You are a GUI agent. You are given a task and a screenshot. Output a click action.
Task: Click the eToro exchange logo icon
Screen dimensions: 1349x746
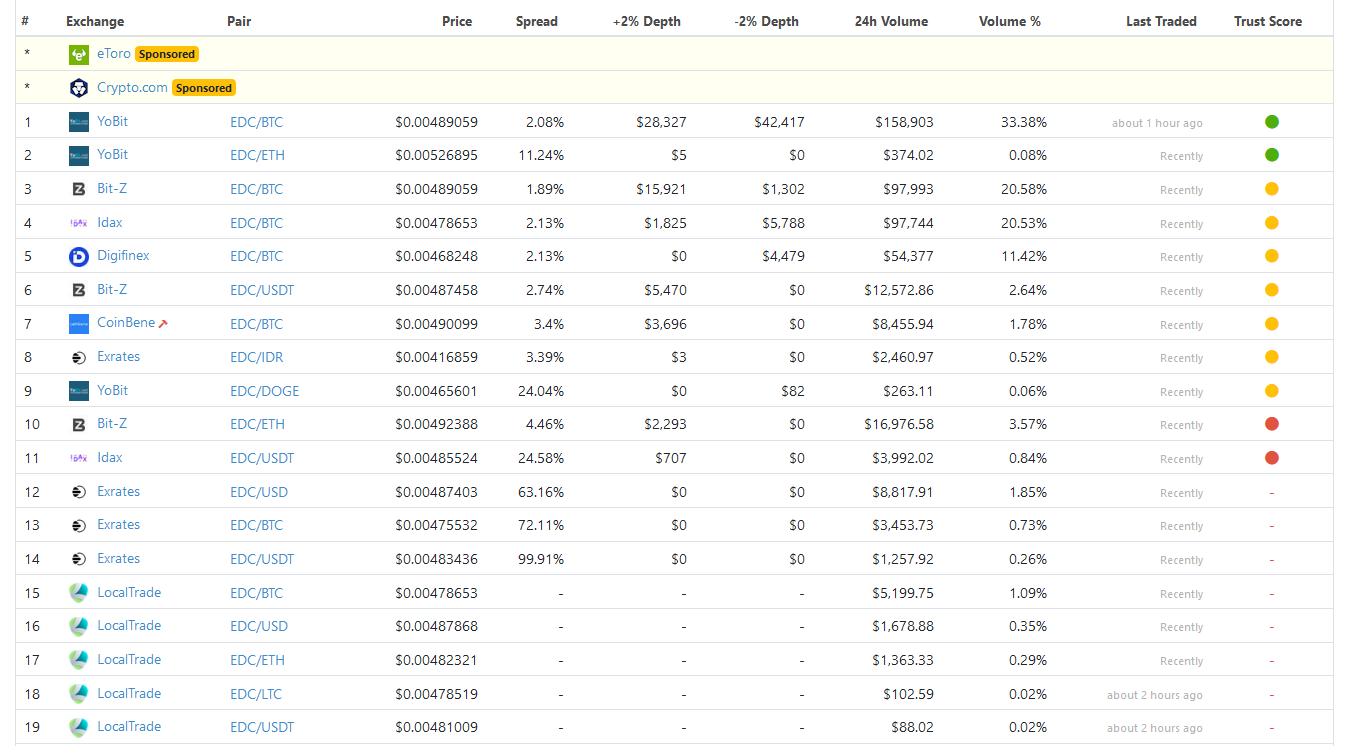(x=79, y=54)
